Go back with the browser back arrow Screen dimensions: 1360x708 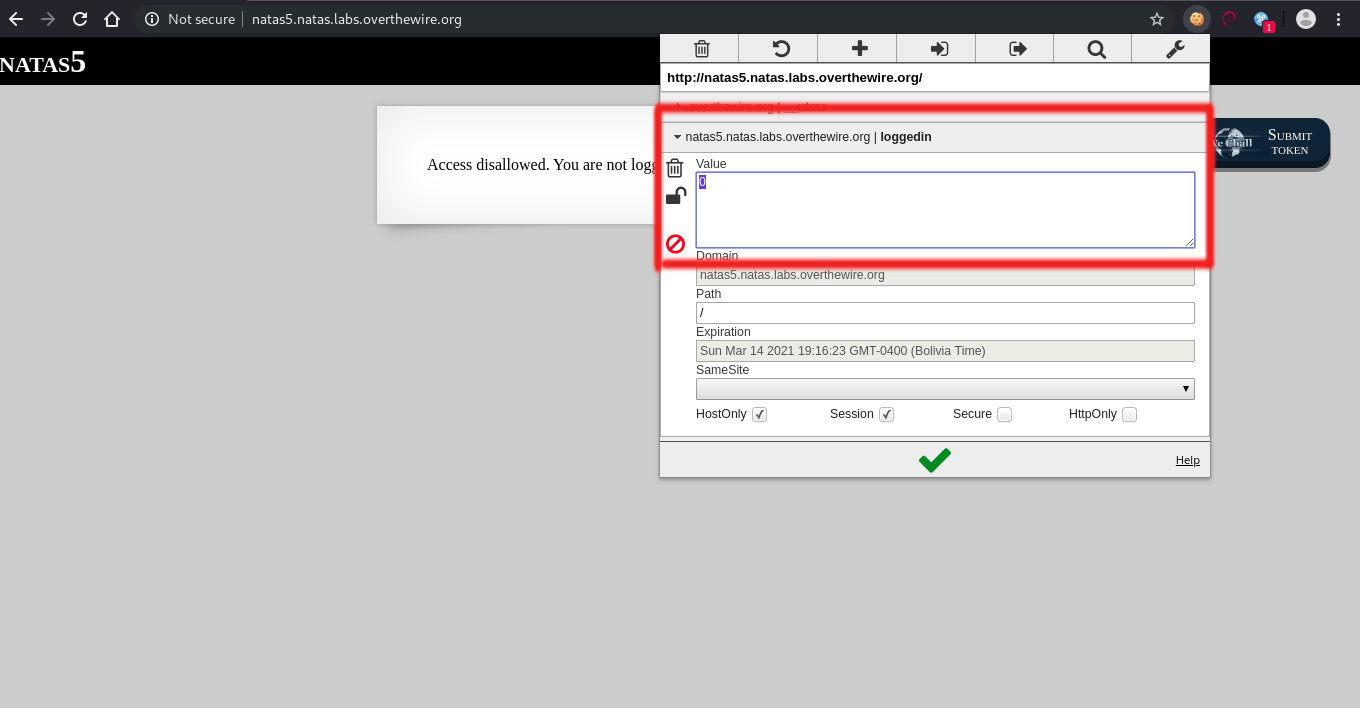[x=16, y=19]
